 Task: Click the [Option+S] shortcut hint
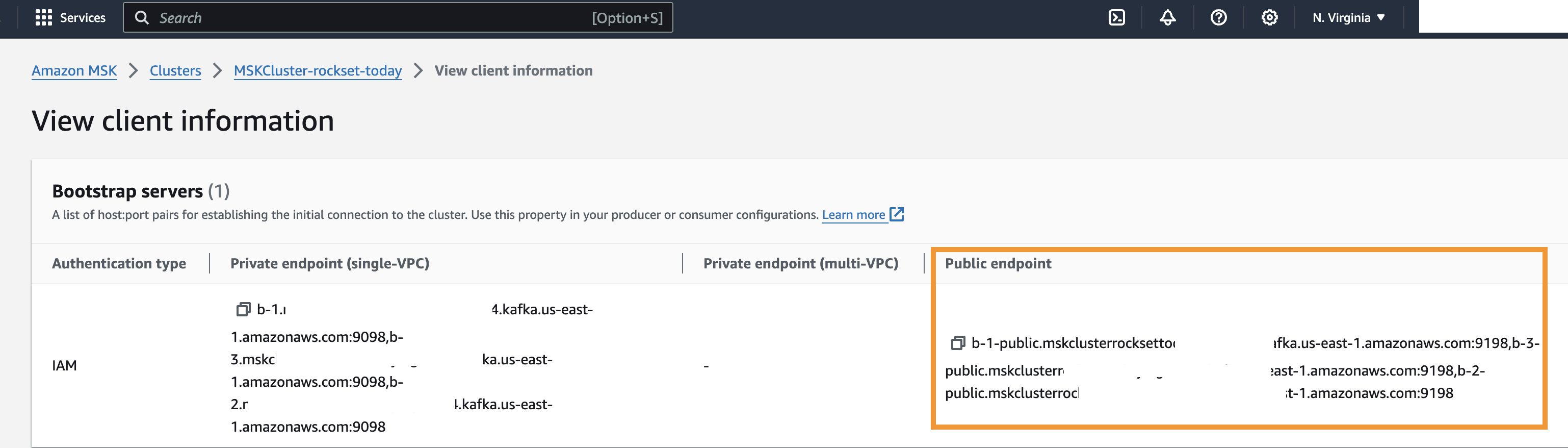click(x=627, y=18)
